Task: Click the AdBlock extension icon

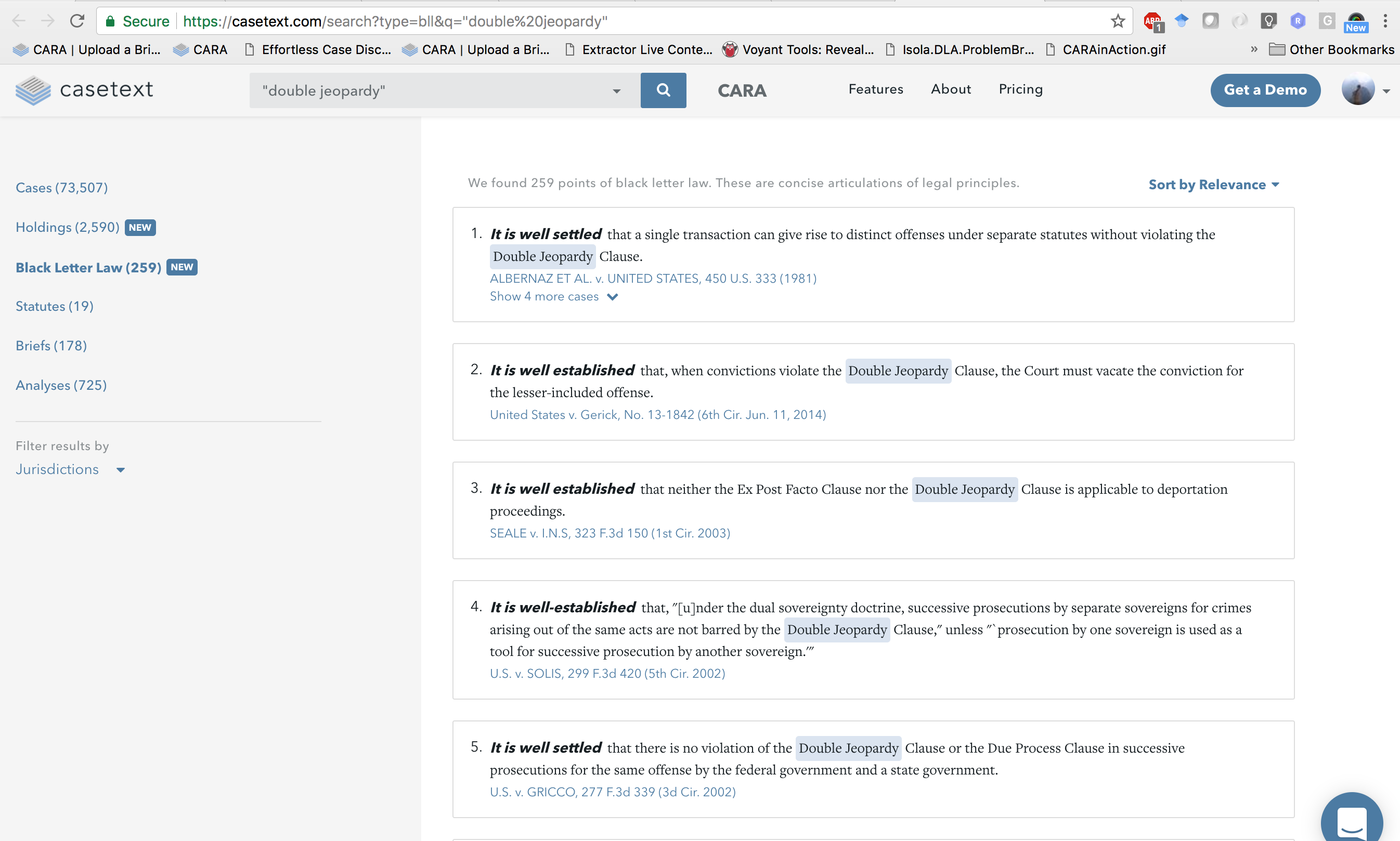Action: pyautogui.click(x=1152, y=21)
